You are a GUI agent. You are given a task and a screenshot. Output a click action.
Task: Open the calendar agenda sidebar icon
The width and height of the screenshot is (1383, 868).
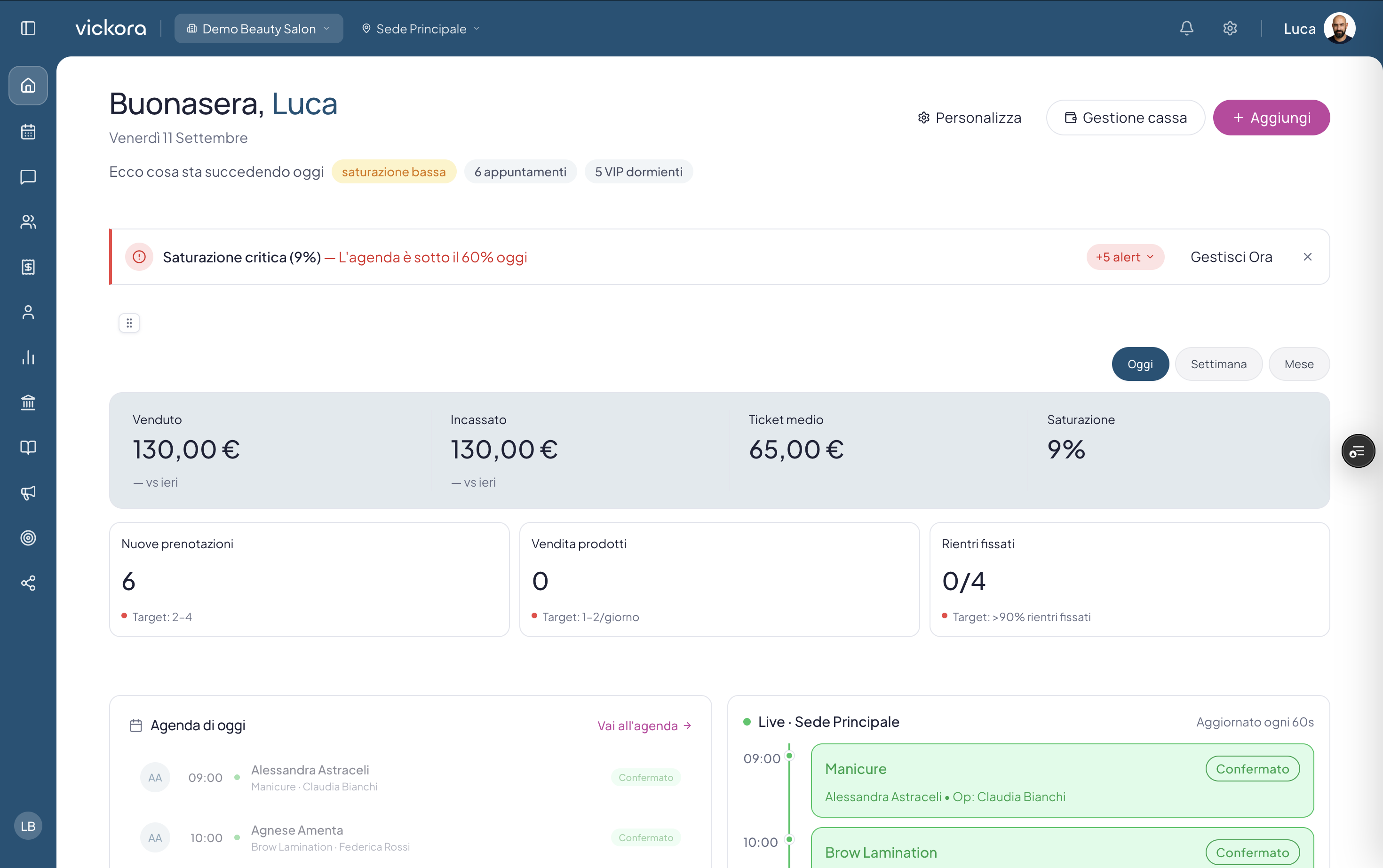[28, 132]
